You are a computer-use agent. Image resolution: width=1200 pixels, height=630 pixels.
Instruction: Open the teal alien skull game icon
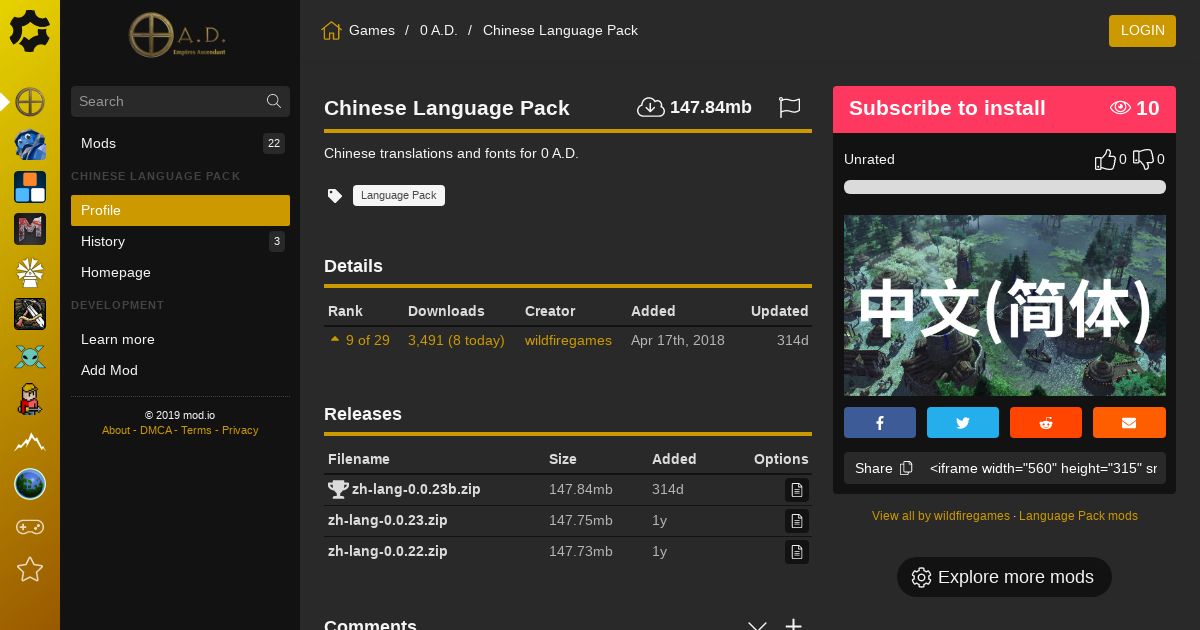point(30,357)
